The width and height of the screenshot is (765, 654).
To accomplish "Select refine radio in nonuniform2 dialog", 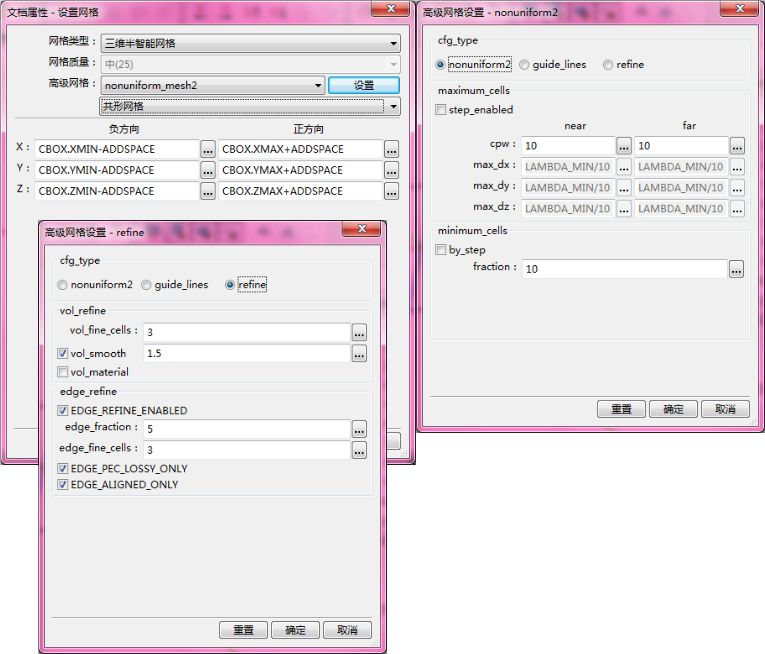I will pos(608,65).
